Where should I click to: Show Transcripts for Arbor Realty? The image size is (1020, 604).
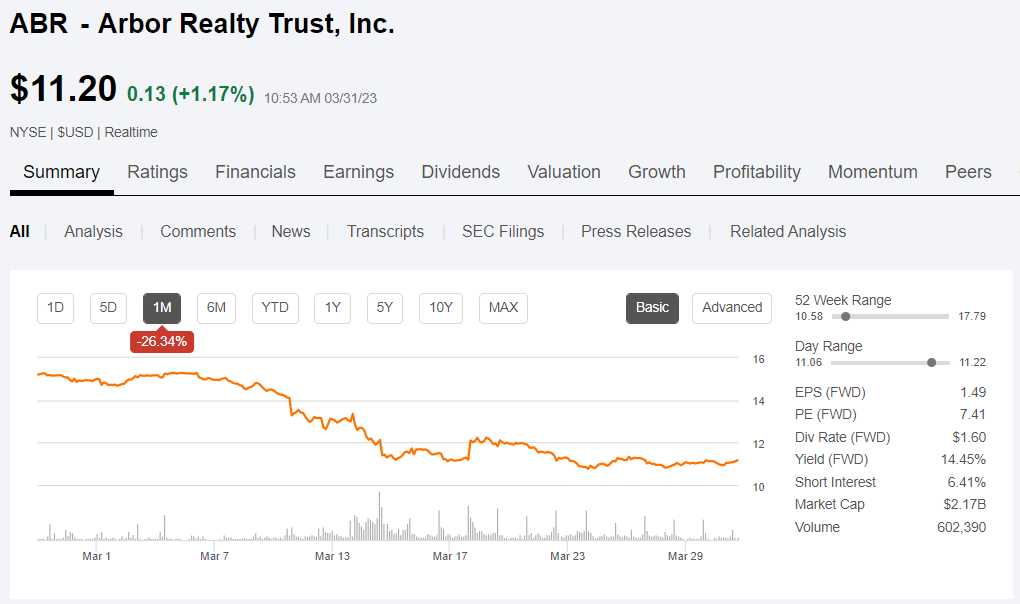[x=385, y=231]
